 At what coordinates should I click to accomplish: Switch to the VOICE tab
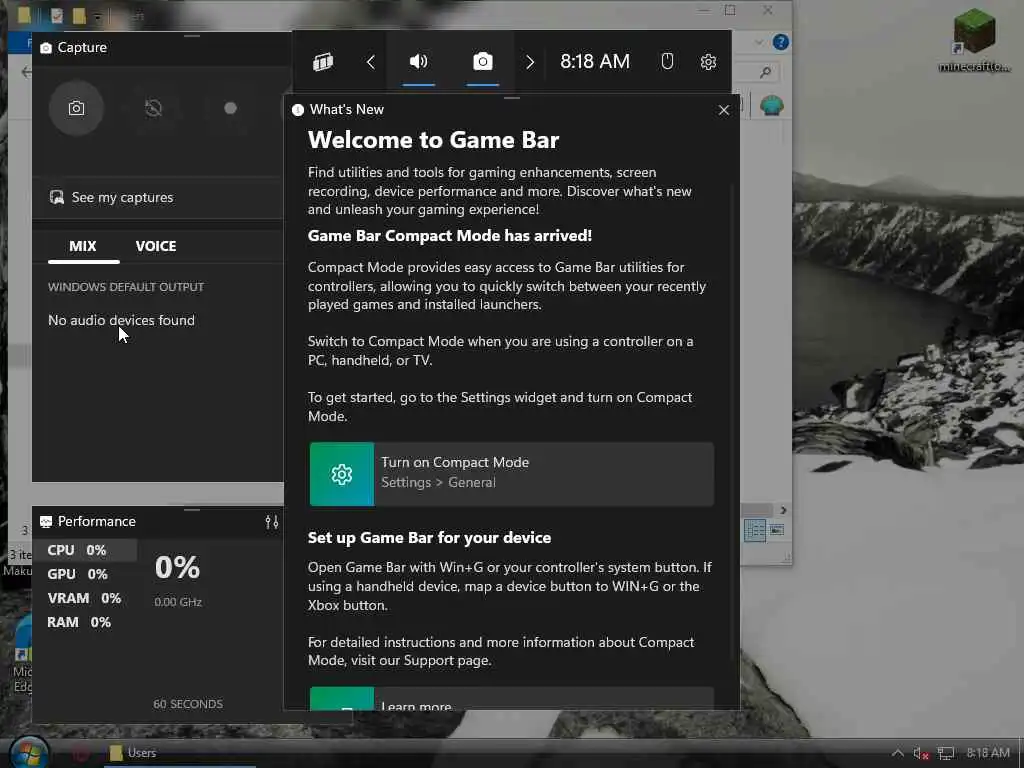click(155, 246)
